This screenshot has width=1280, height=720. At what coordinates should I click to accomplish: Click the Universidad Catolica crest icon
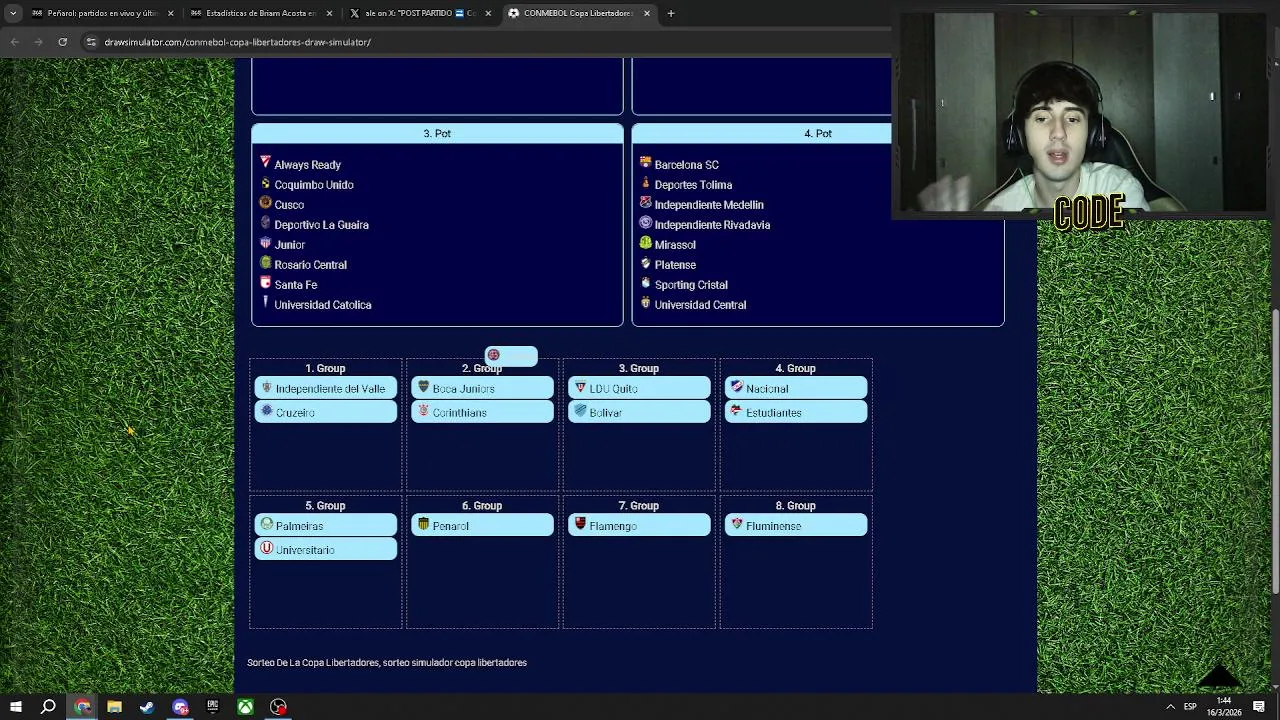coord(265,302)
